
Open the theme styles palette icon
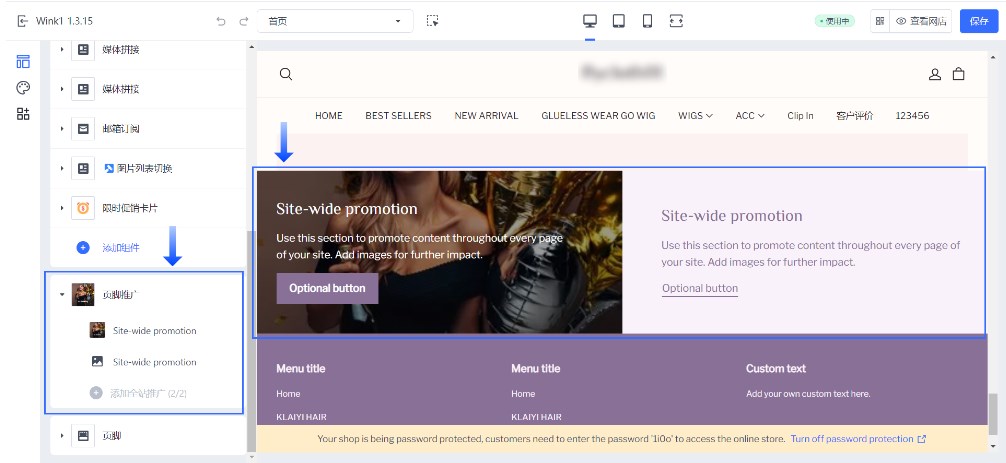[23, 88]
